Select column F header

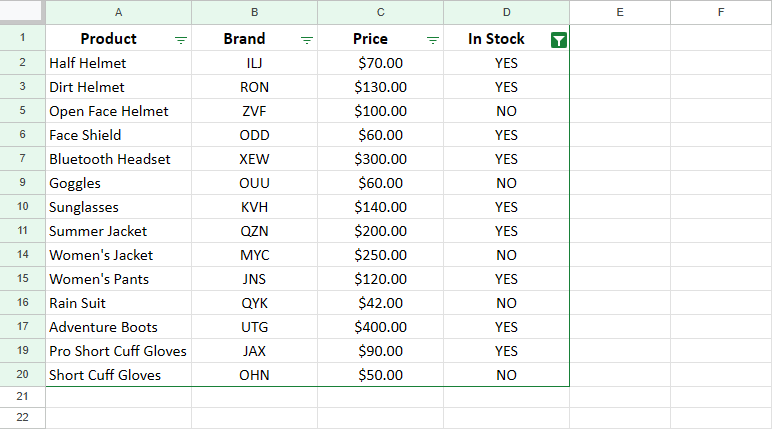[x=721, y=12]
